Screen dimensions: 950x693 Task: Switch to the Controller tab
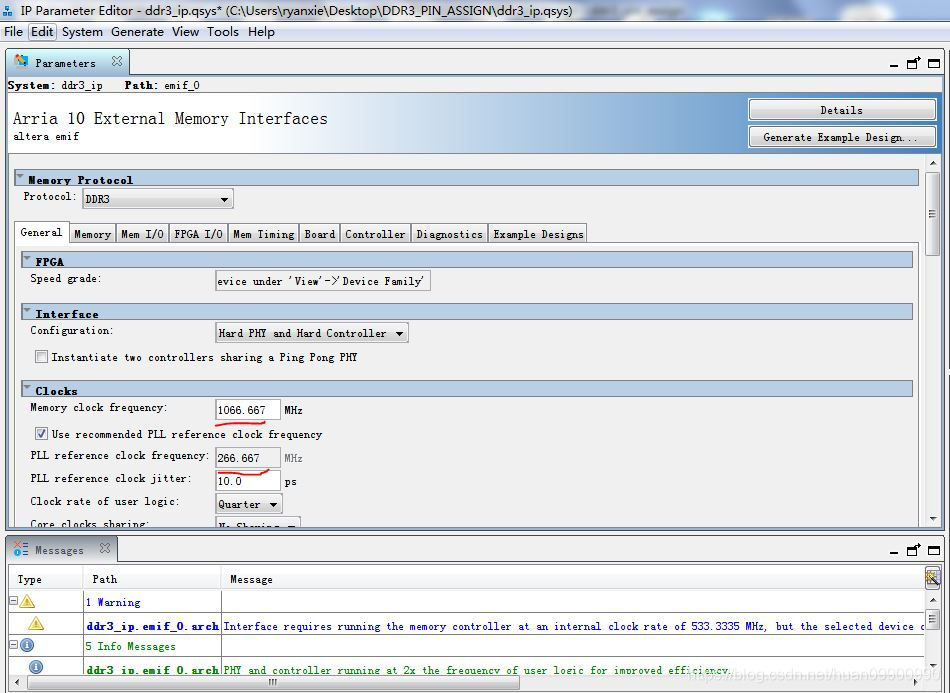(375, 234)
